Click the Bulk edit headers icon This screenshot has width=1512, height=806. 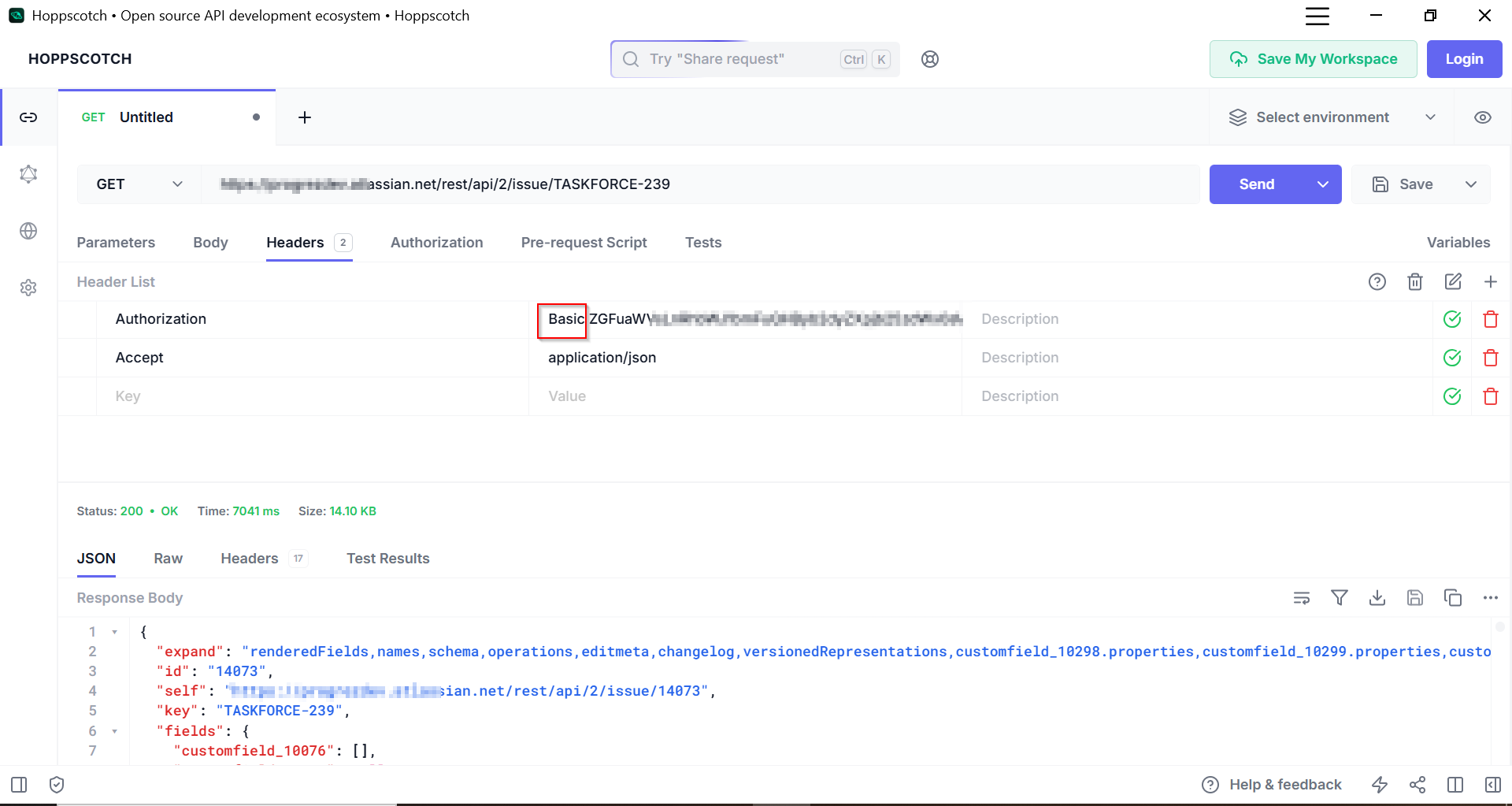(x=1453, y=282)
